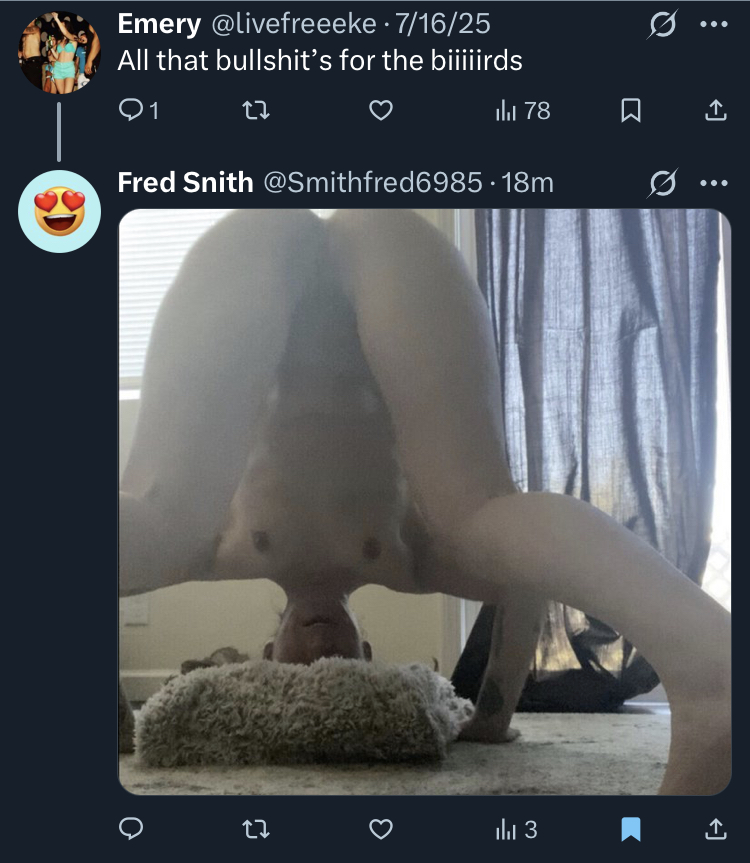
Task: Bookmark Emery's tweet
Action: 631,110
